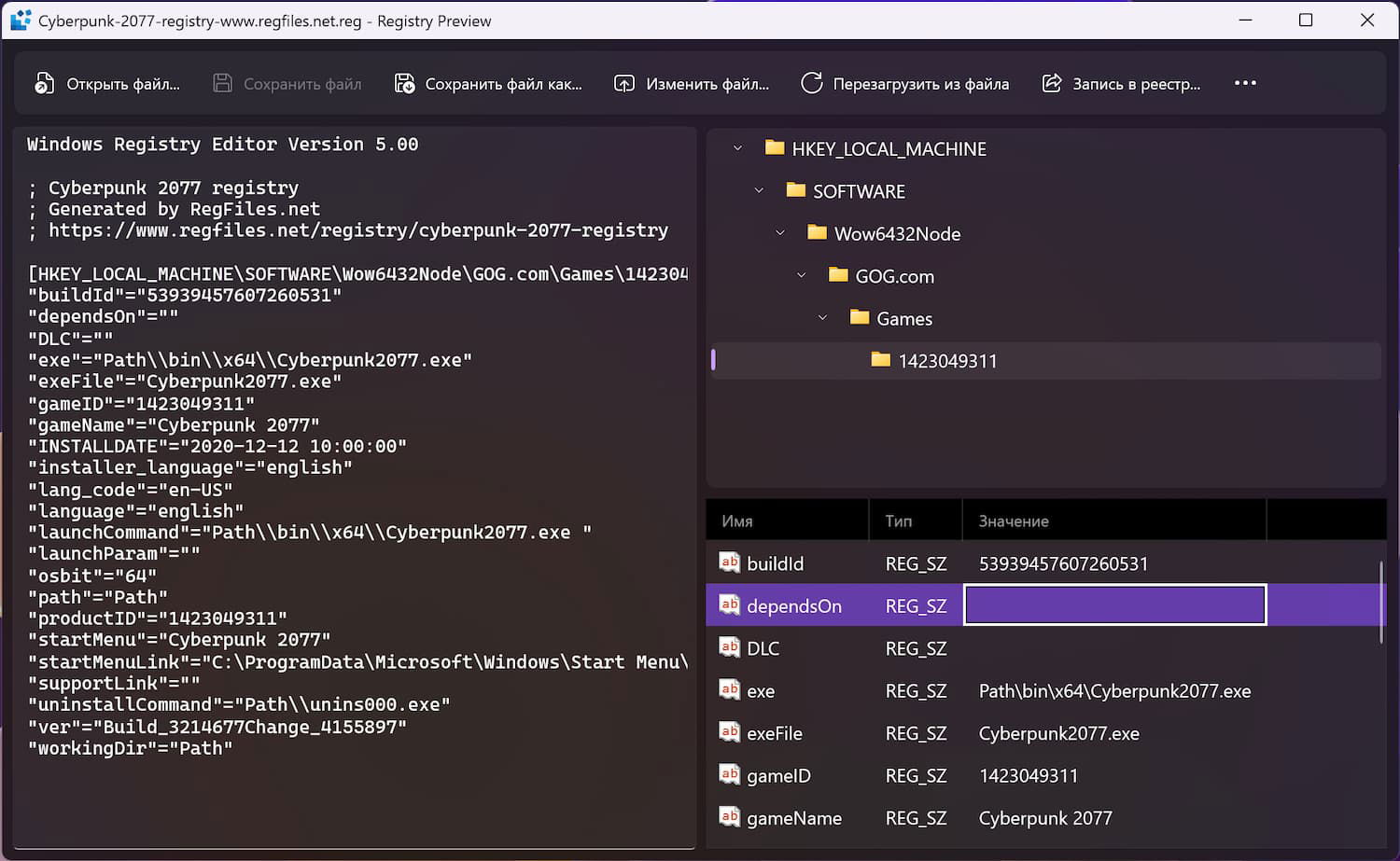Screen dimensions: 1400x861
Task: Click the Save file as icon
Action: (x=404, y=84)
